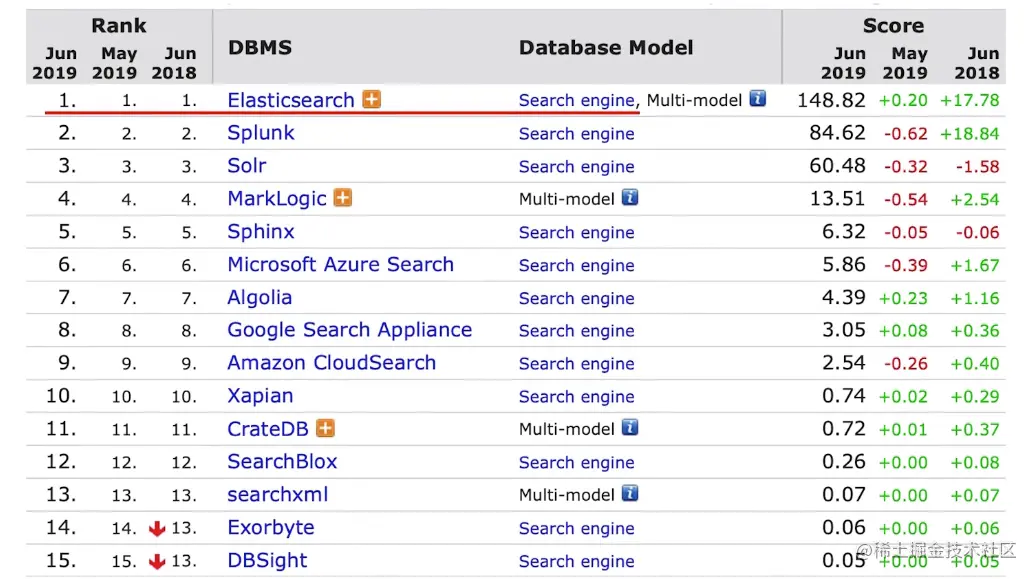Screen dimensions: 1035x579
Task: Click the plus icon beside Elasticsearch
Action: [x=372, y=99]
